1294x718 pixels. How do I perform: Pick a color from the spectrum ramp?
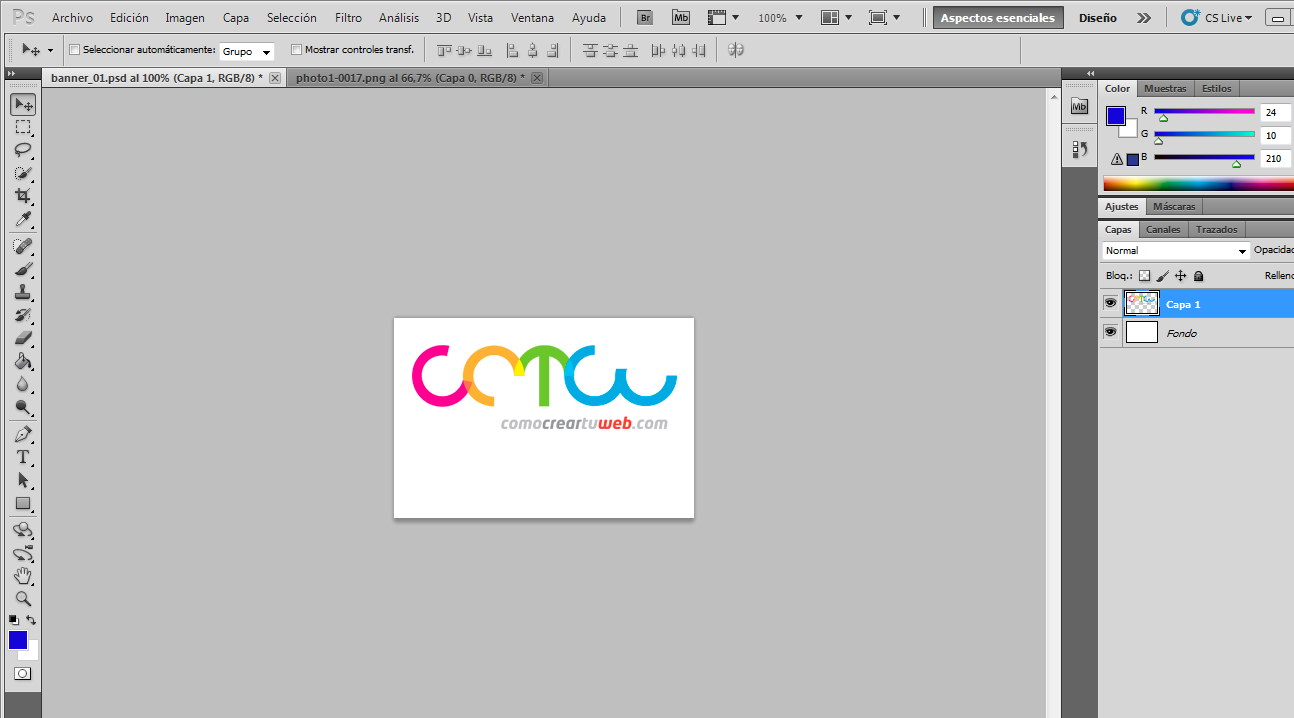[1198, 184]
